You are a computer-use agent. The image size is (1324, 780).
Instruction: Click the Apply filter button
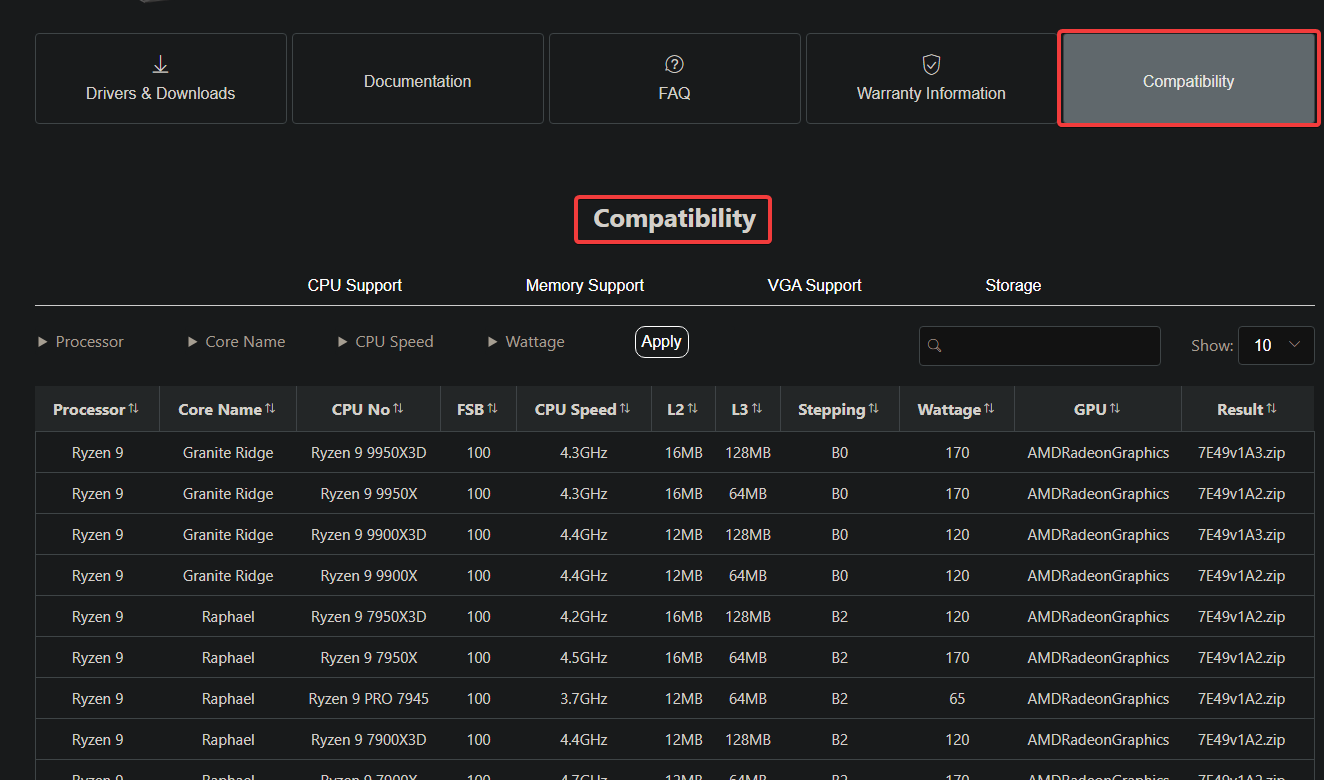point(662,342)
